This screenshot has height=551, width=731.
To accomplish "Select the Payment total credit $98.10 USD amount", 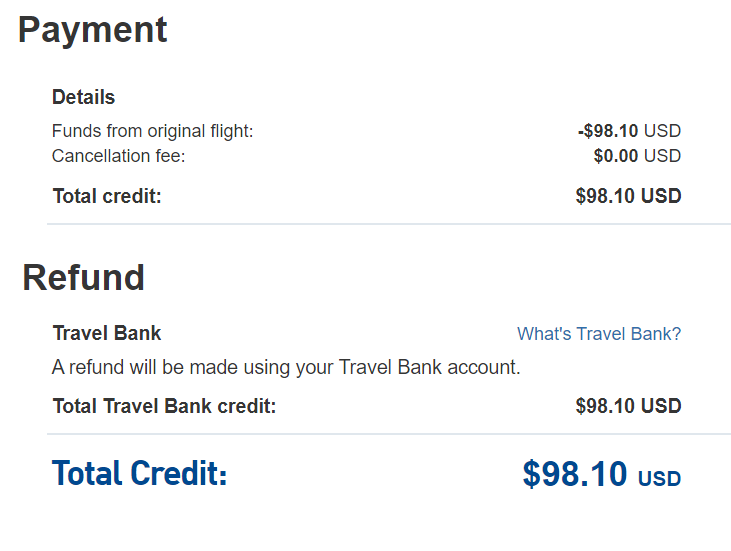I will (x=628, y=196).
